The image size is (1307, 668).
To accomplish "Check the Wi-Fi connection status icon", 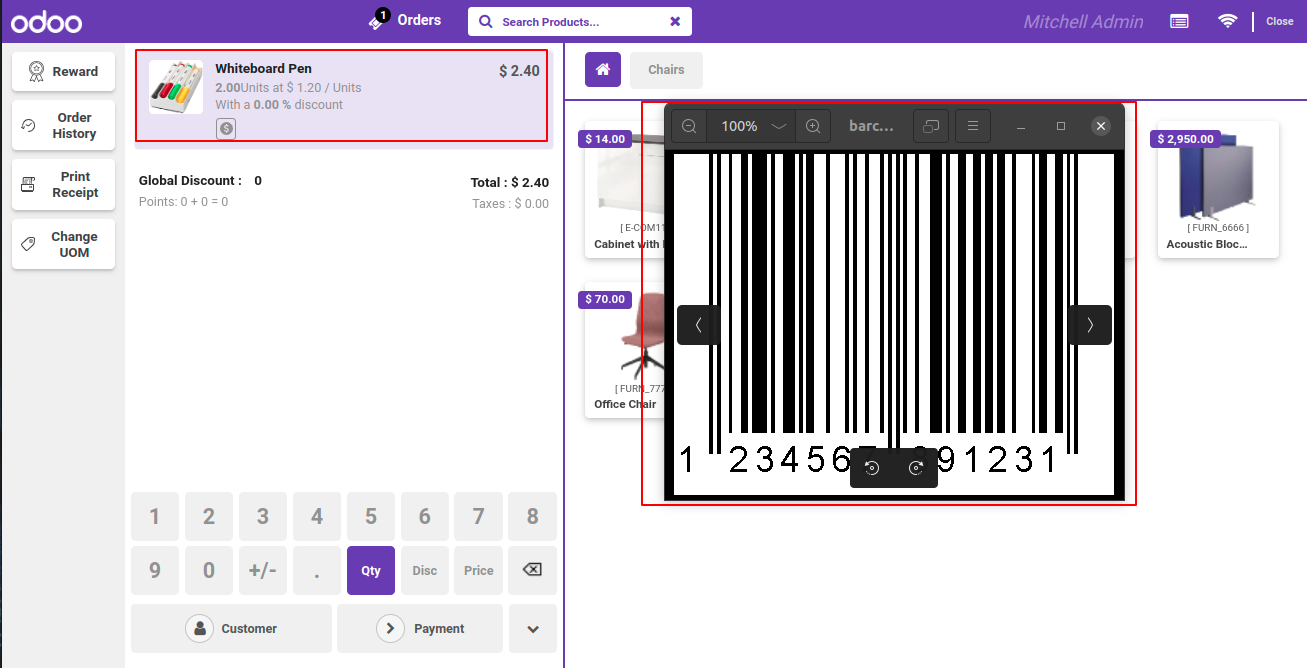I will tap(1227, 21).
